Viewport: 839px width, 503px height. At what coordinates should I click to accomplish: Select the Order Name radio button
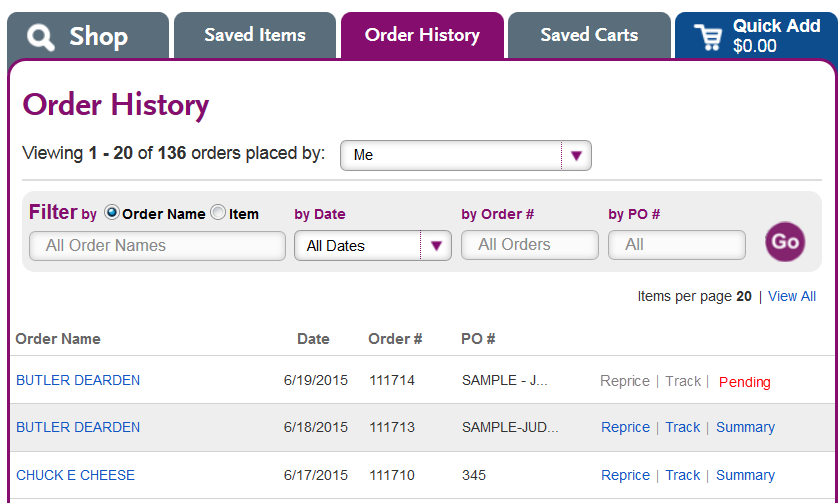point(111,212)
